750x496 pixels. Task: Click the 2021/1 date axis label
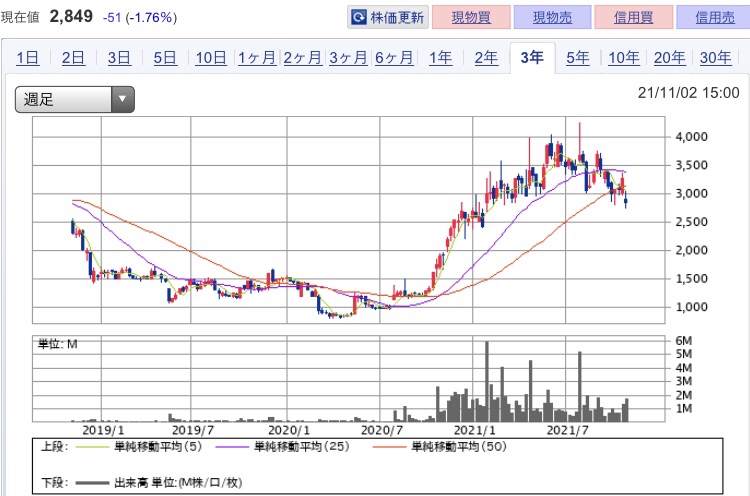[474, 430]
